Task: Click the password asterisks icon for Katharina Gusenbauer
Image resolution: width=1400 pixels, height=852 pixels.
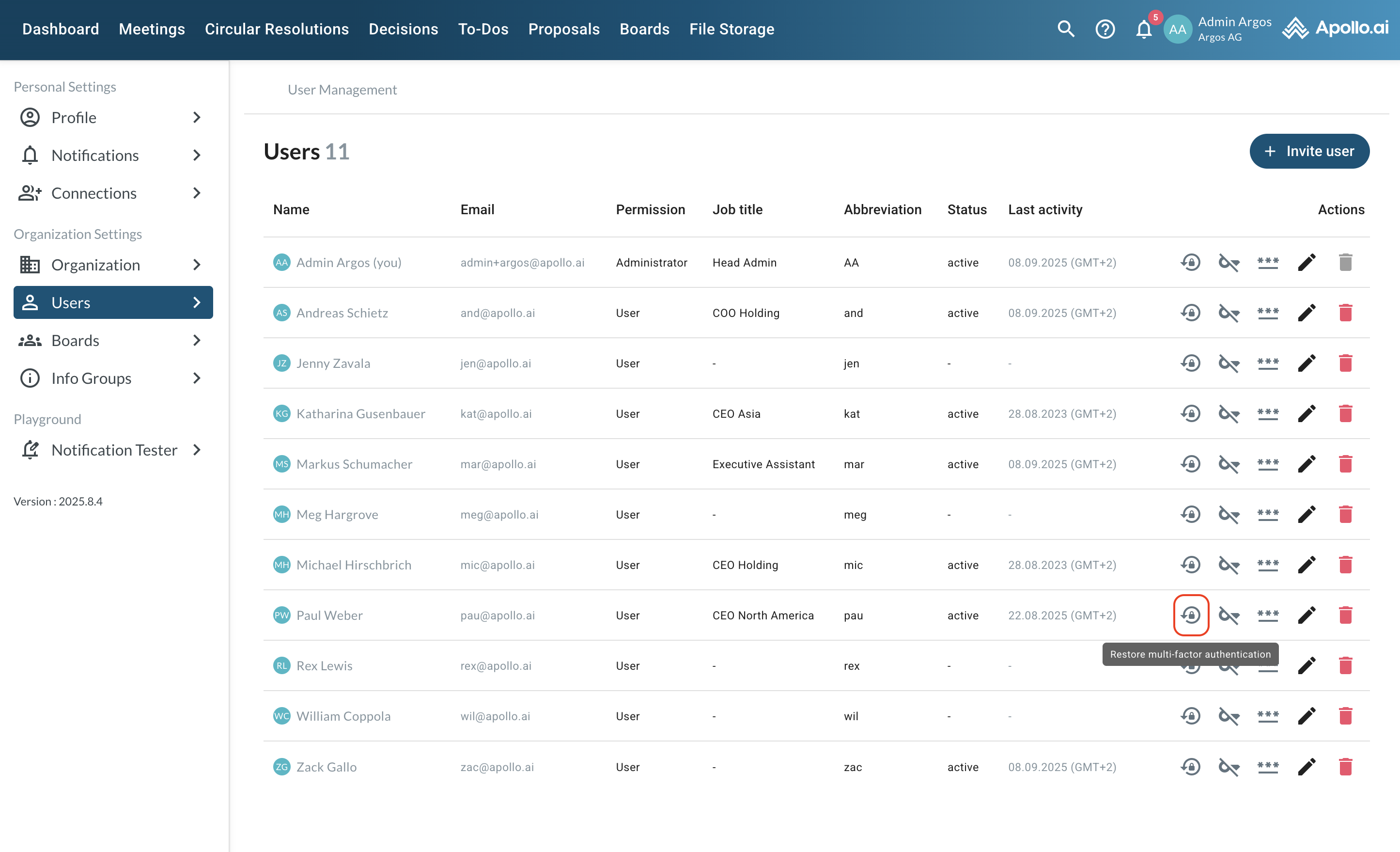Action: [x=1268, y=414]
